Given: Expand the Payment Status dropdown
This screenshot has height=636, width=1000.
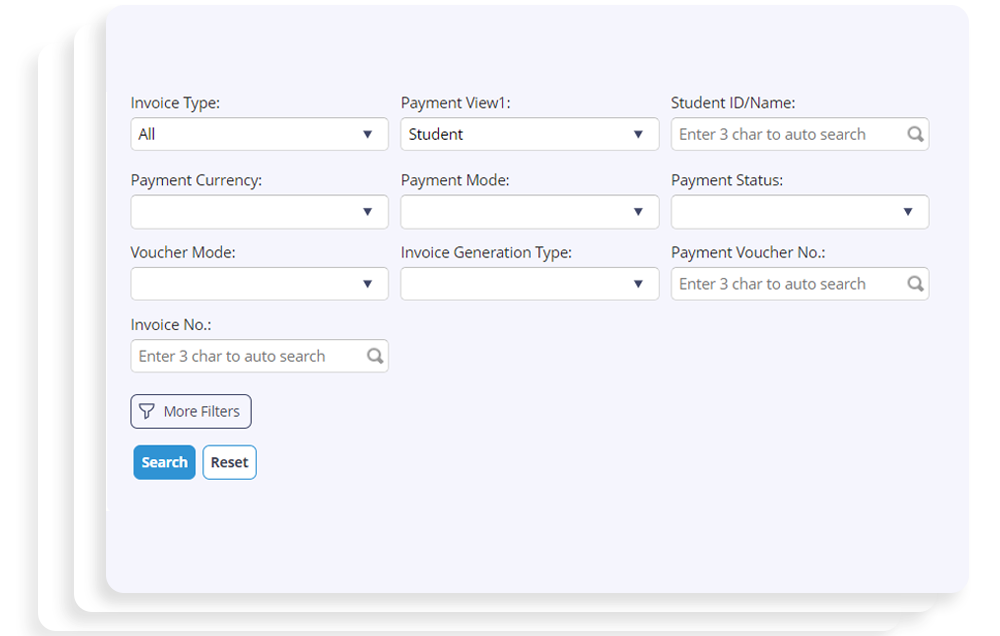Looking at the screenshot, I should click(x=800, y=212).
